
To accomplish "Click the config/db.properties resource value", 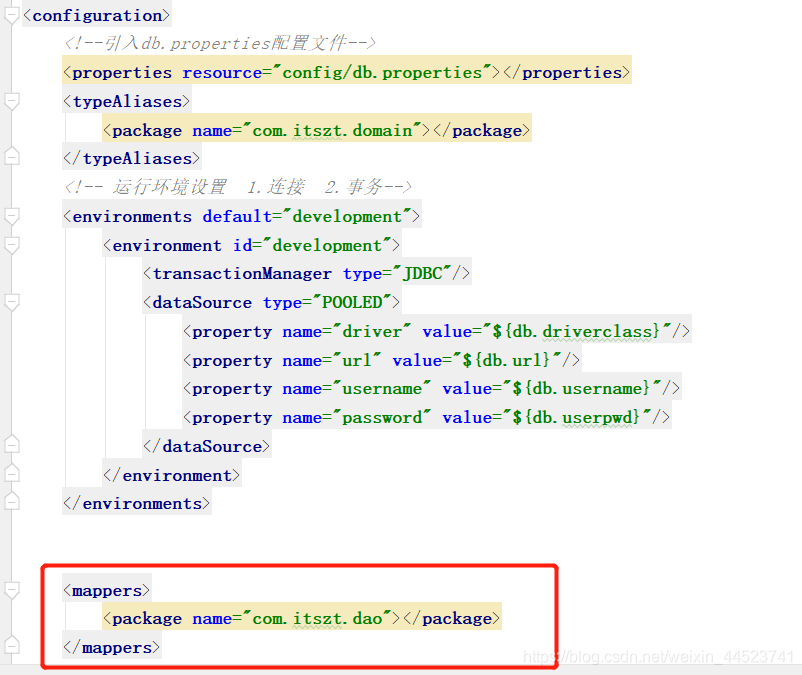I will pos(382,73).
